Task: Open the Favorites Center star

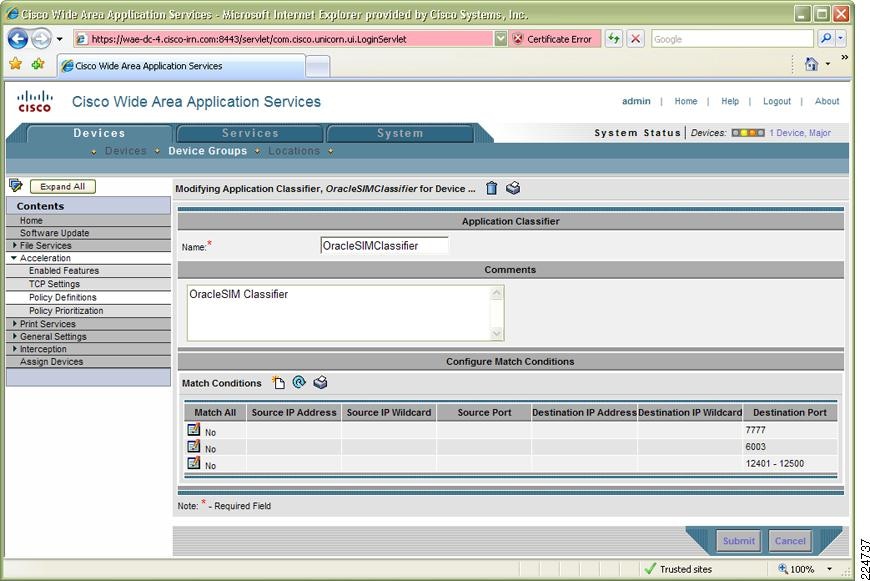Action: (16, 64)
